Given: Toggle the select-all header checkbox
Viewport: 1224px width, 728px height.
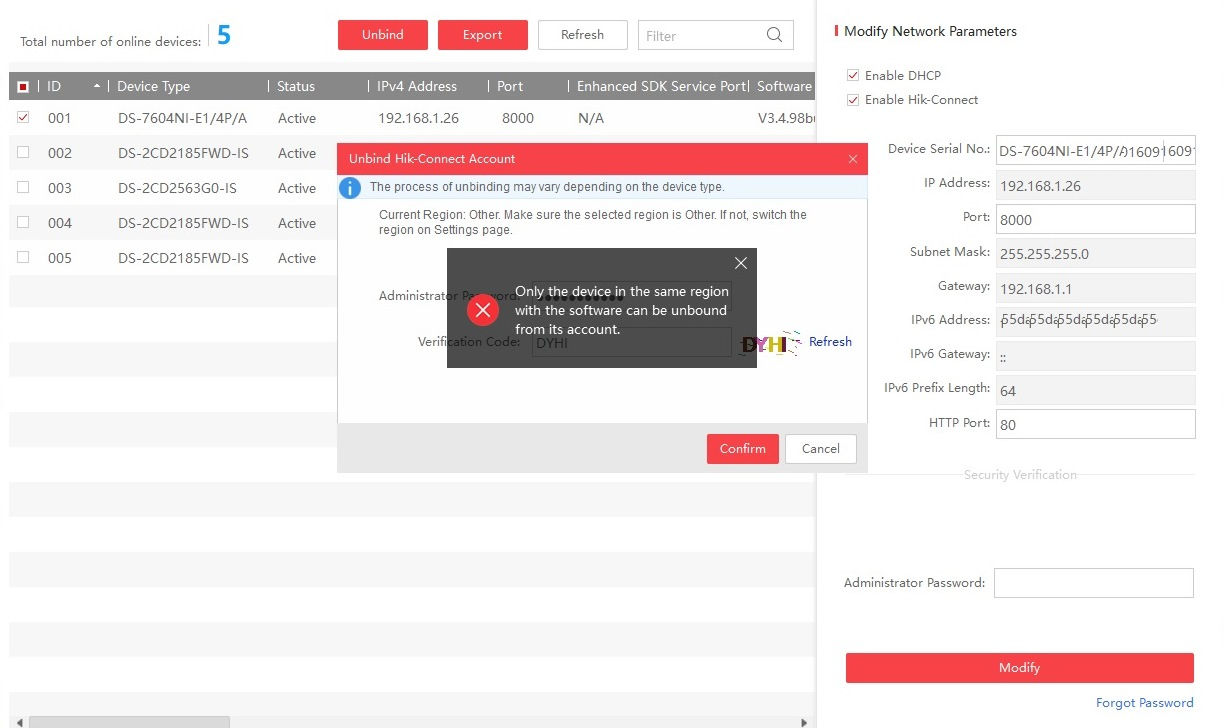Looking at the screenshot, I should click(x=23, y=87).
